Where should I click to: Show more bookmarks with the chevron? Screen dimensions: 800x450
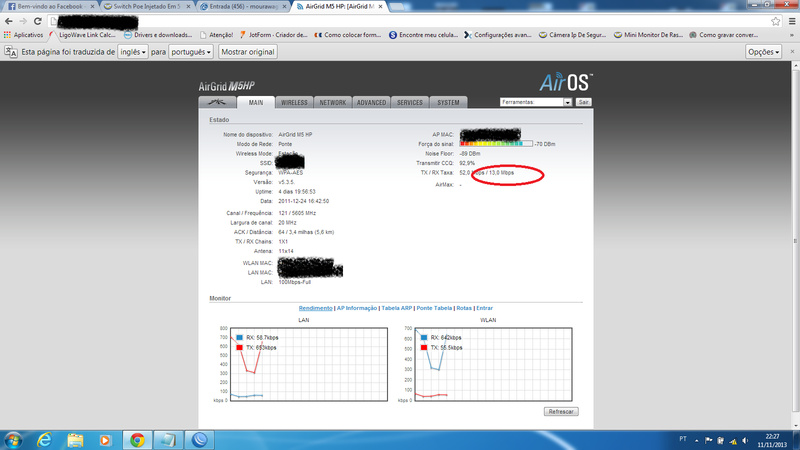[x=792, y=35]
